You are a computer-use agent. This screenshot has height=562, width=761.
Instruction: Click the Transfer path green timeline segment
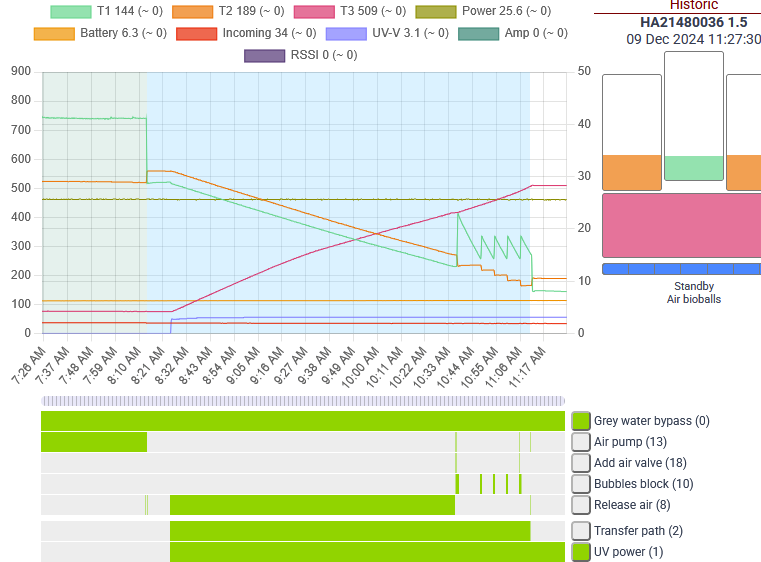350,531
